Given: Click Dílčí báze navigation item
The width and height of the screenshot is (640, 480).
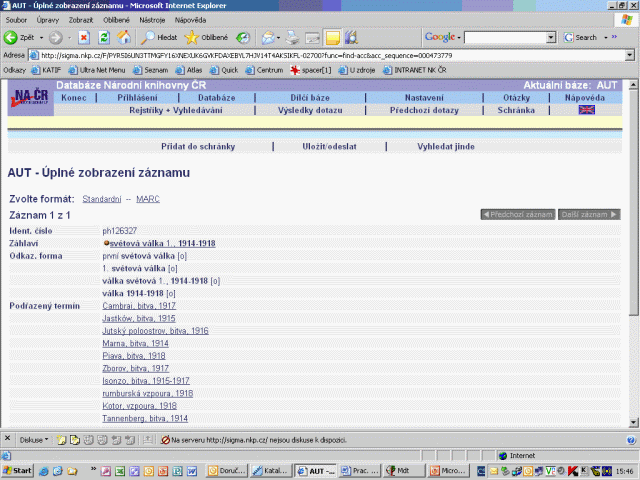Looking at the screenshot, I should click(310, 98).
